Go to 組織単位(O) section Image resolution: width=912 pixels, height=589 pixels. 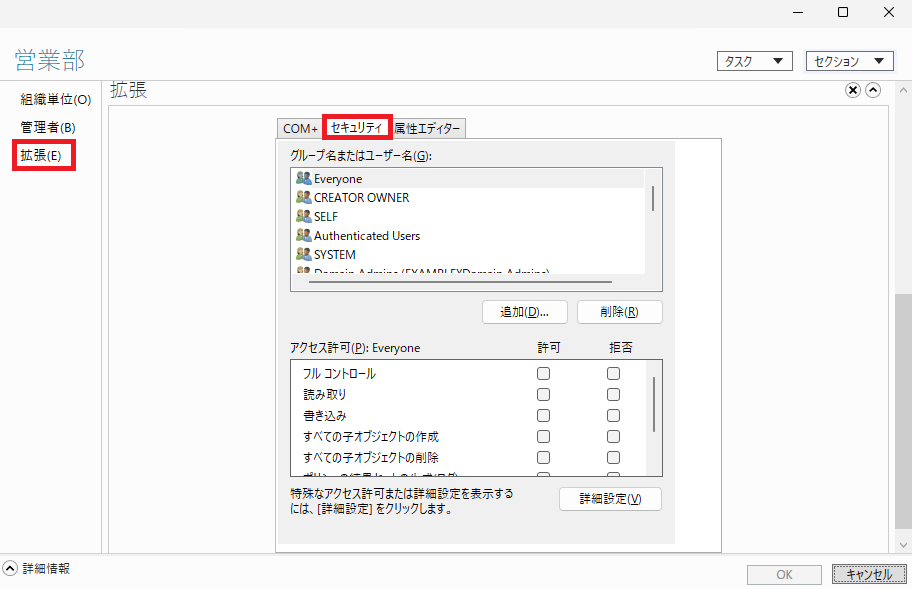pos(56,99)
